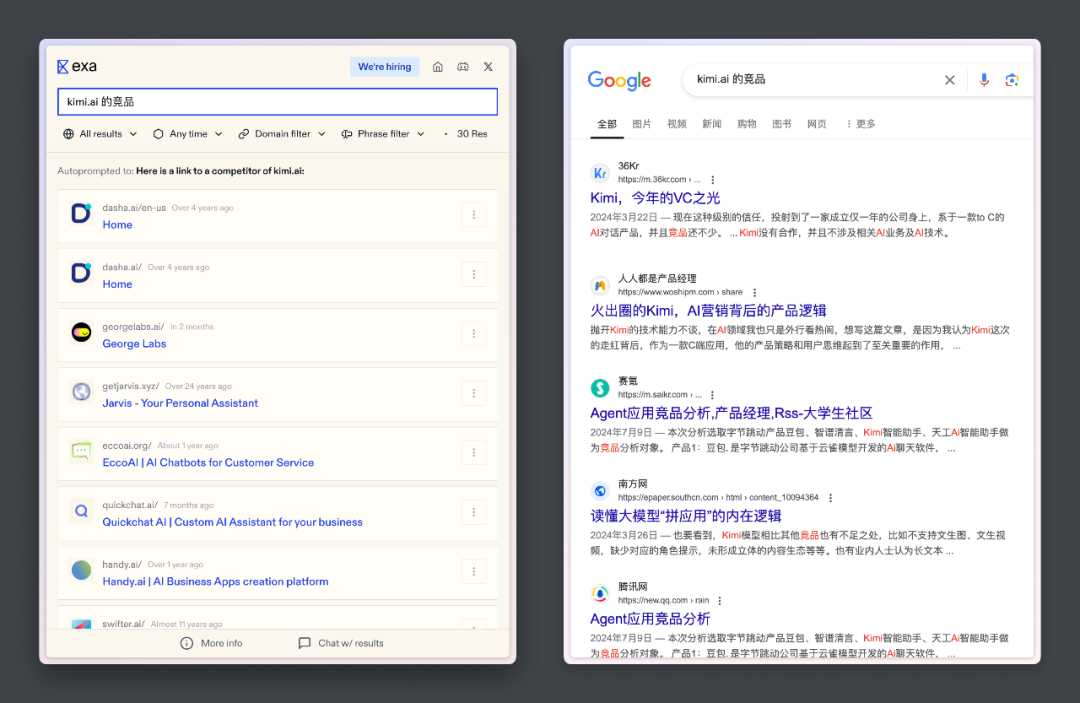Open options menu for Handy.ai result

[474, 571]
